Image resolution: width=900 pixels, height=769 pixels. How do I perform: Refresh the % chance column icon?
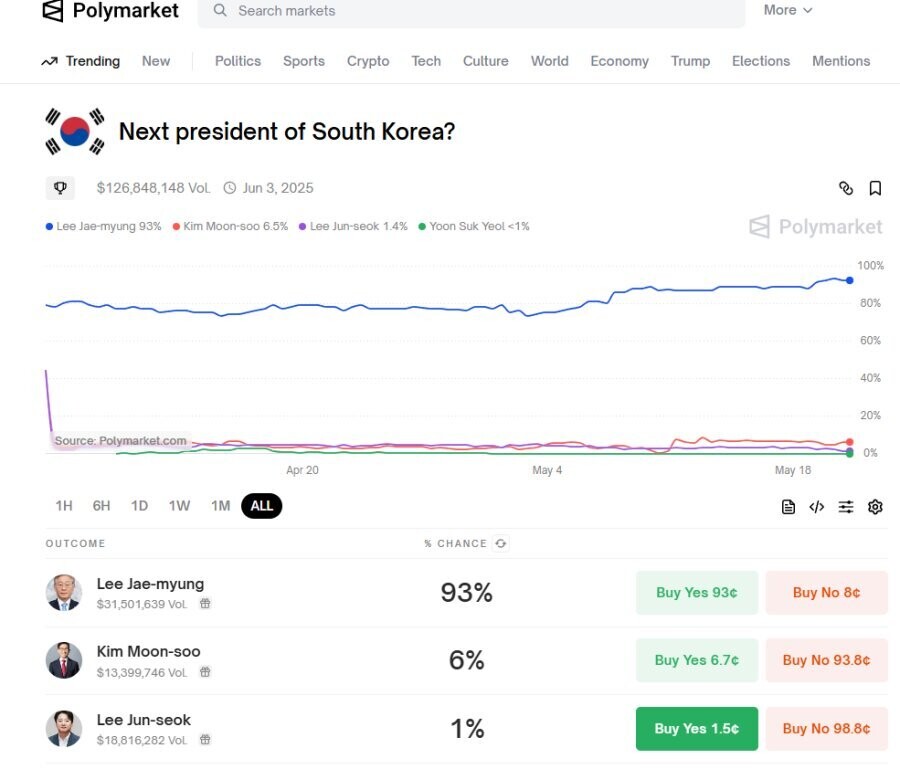point(501,544)
